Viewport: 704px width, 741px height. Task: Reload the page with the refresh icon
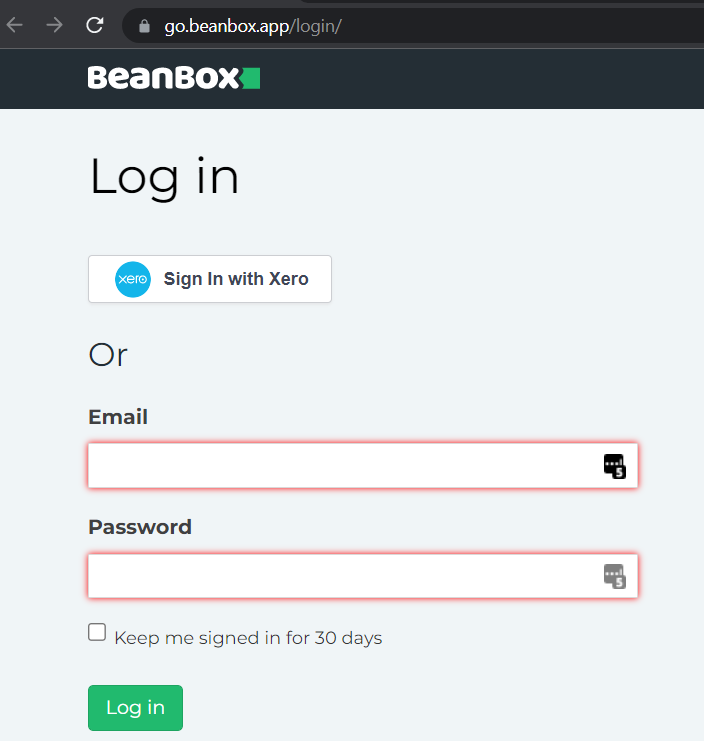[x=95, y=25]
